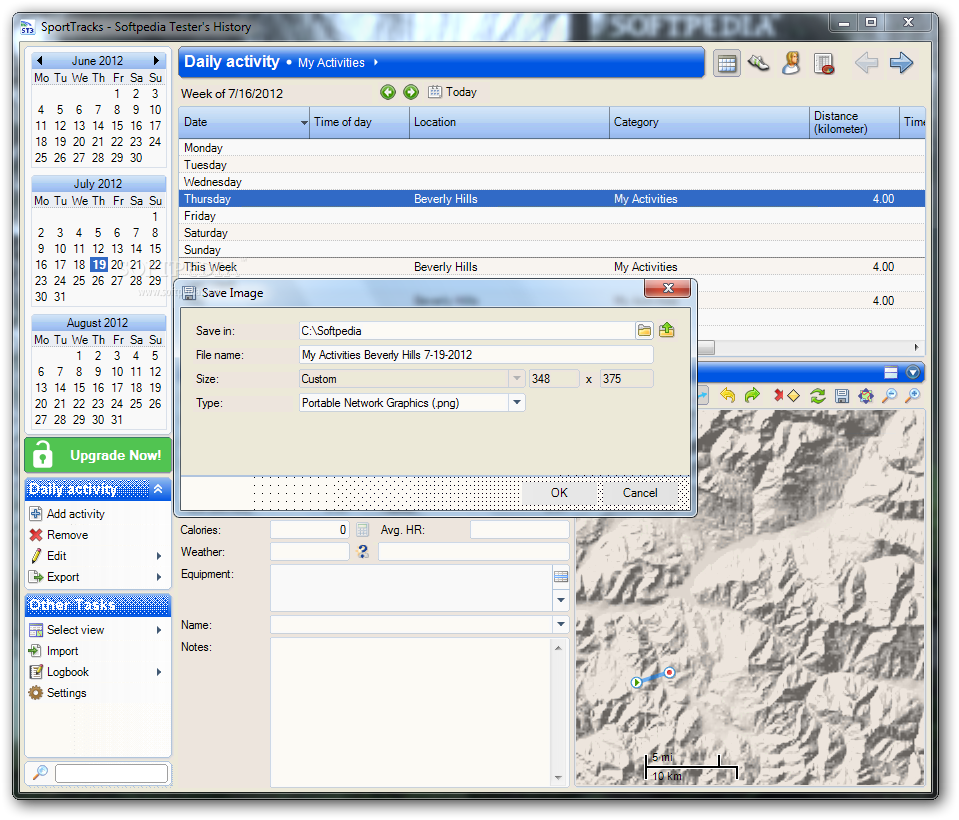959x820 pixels.
Task: Click the running shoe equipment icon
Action: coord(758,62)
